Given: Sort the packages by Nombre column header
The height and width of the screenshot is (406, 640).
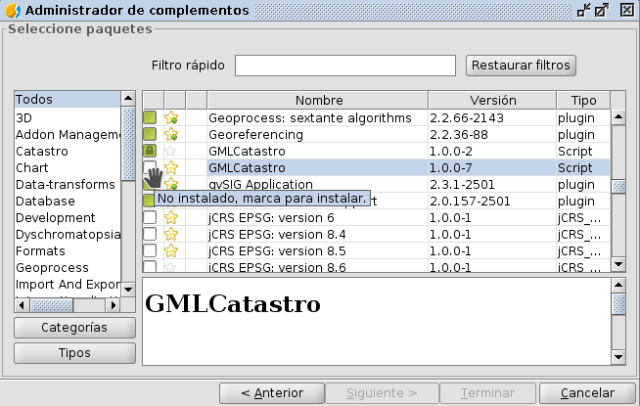Looking at the screenshot, I should 318,101.
